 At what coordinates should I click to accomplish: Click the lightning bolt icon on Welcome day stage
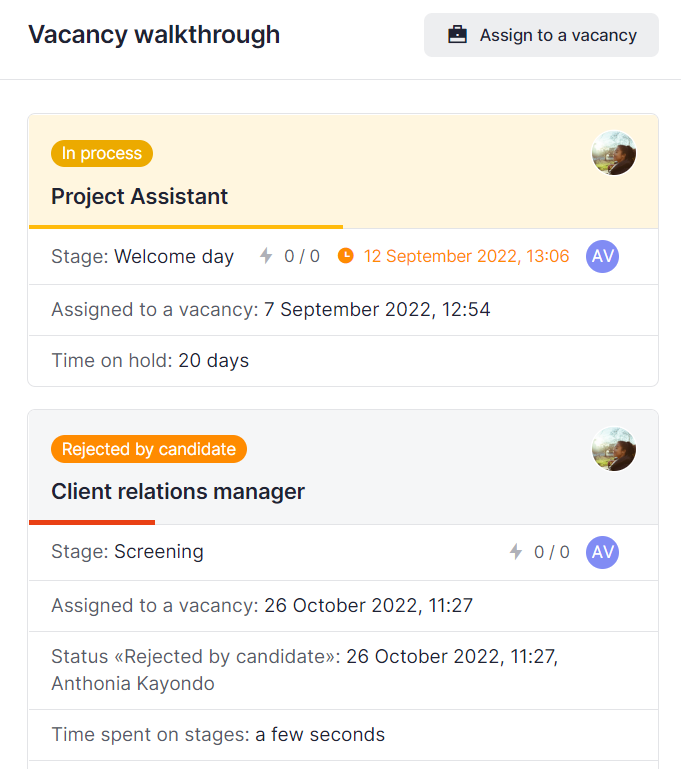coord(266,256)
